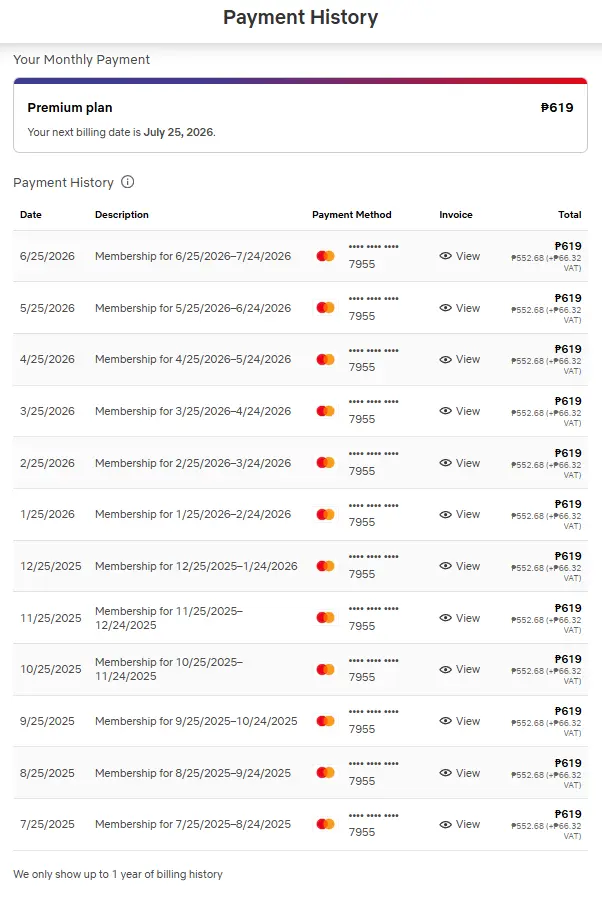Image resolution: width=602 pixels, height=903 pixels.
Task: Click the eye icon for 12/25/2025 invoice
Action: [445, 566]
